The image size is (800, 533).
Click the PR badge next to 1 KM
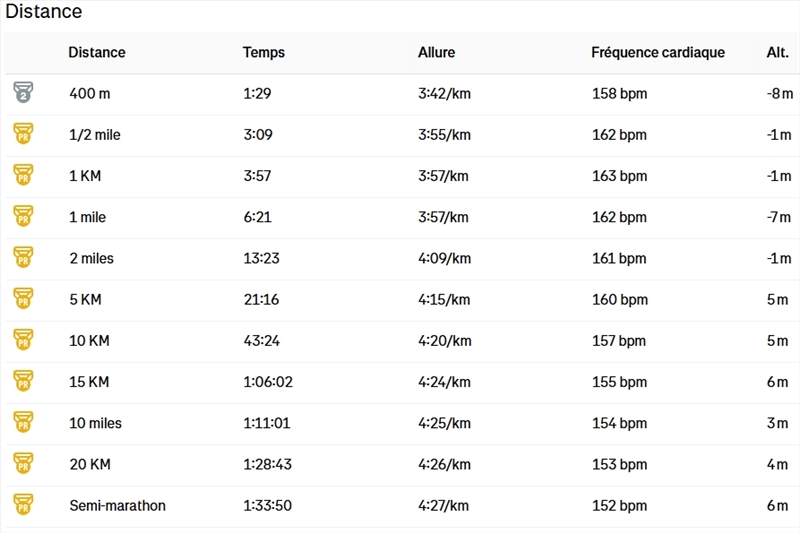(23, 174)
